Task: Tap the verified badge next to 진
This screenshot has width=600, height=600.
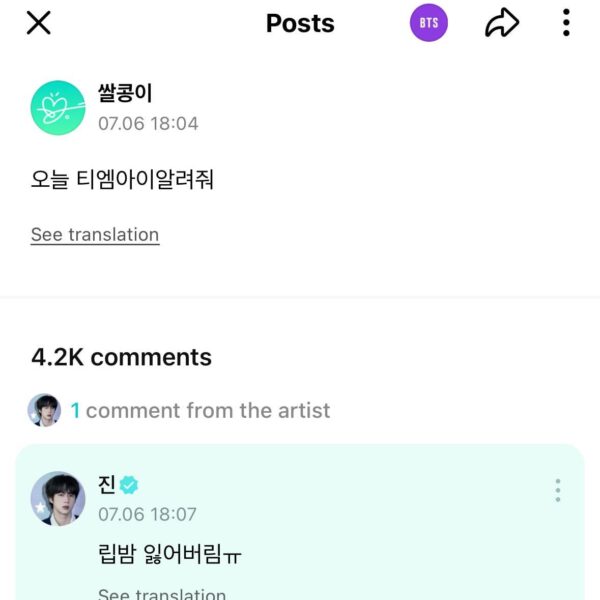Action: tap(130, 485)
